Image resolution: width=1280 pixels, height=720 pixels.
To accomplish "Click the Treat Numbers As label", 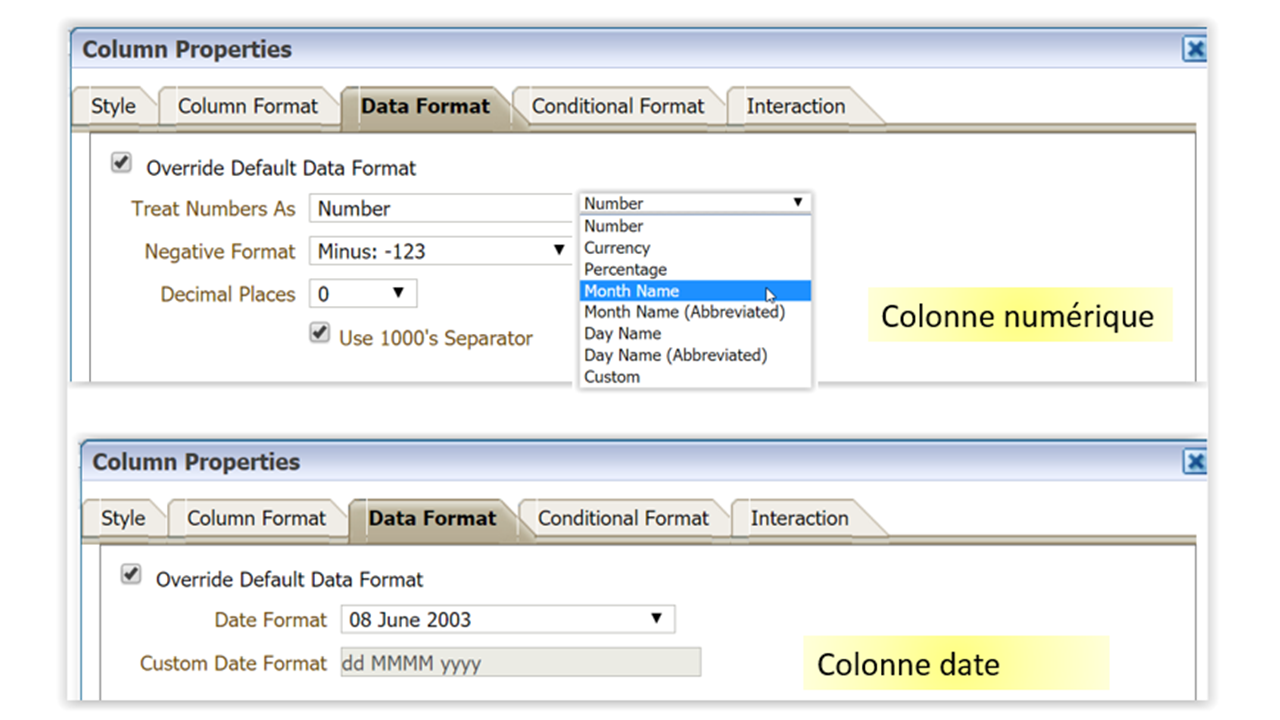I will (x=213, y=209).
